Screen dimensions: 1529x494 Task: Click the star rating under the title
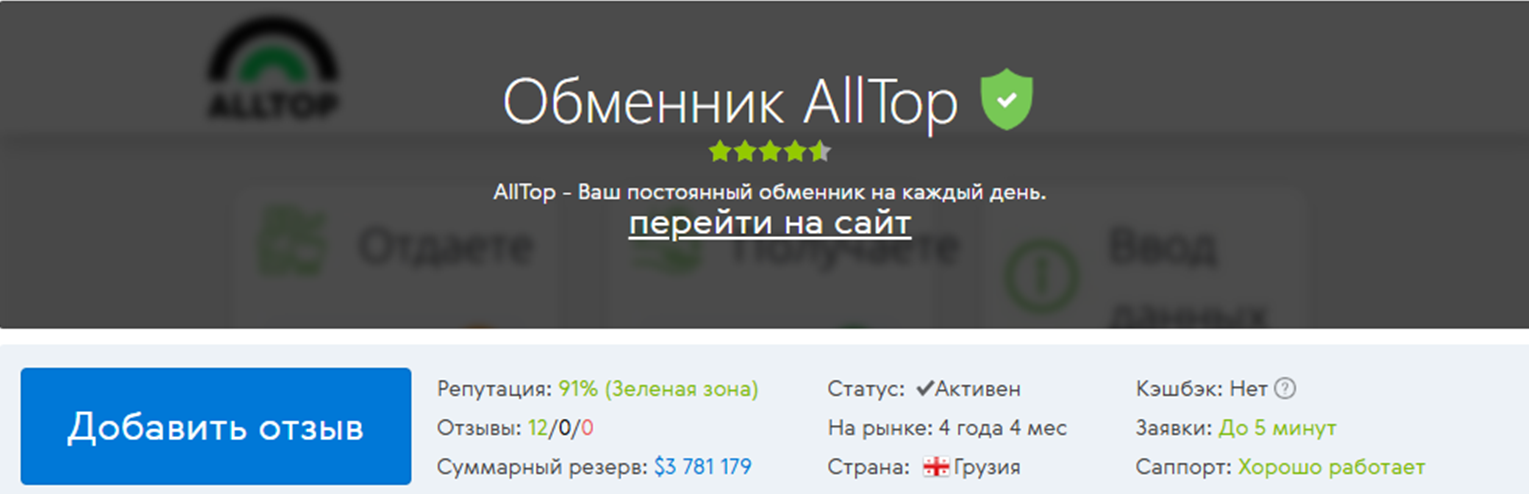click(x=769, y=152)
